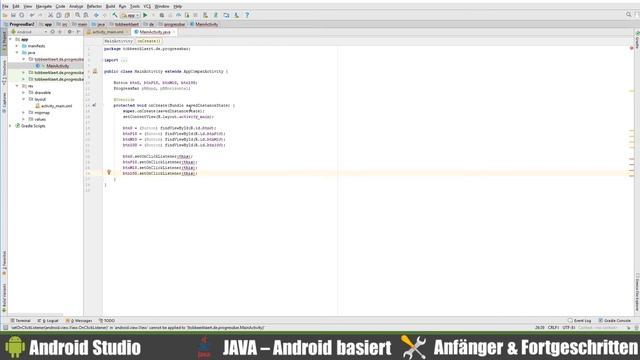Run the app with green play icon
This screenshot has width=640, height=360.
point(145,15)
